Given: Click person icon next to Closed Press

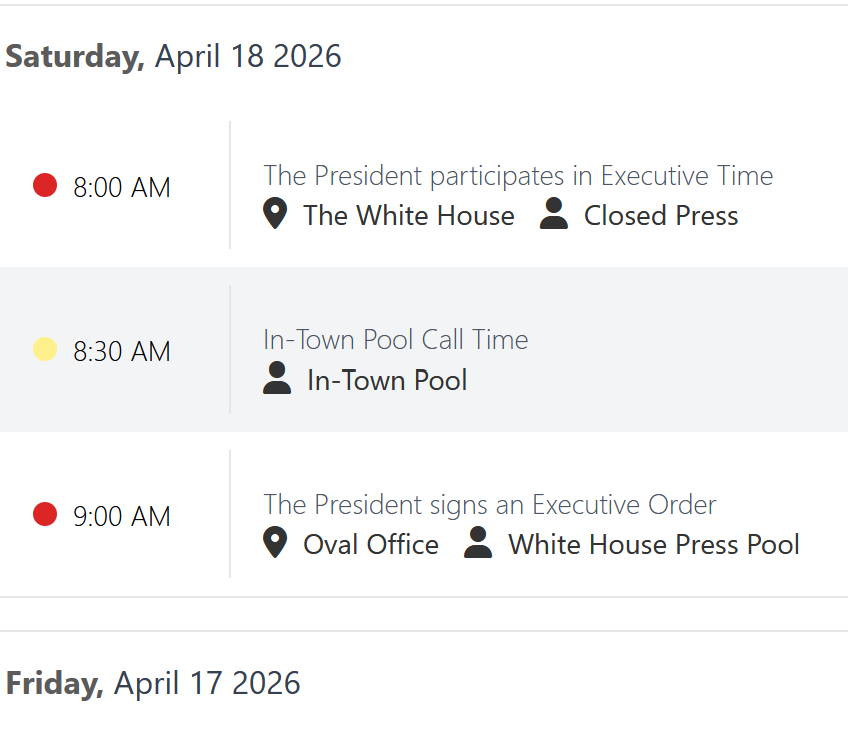Looking at the screenshot, I should click(x=554, y=214).
